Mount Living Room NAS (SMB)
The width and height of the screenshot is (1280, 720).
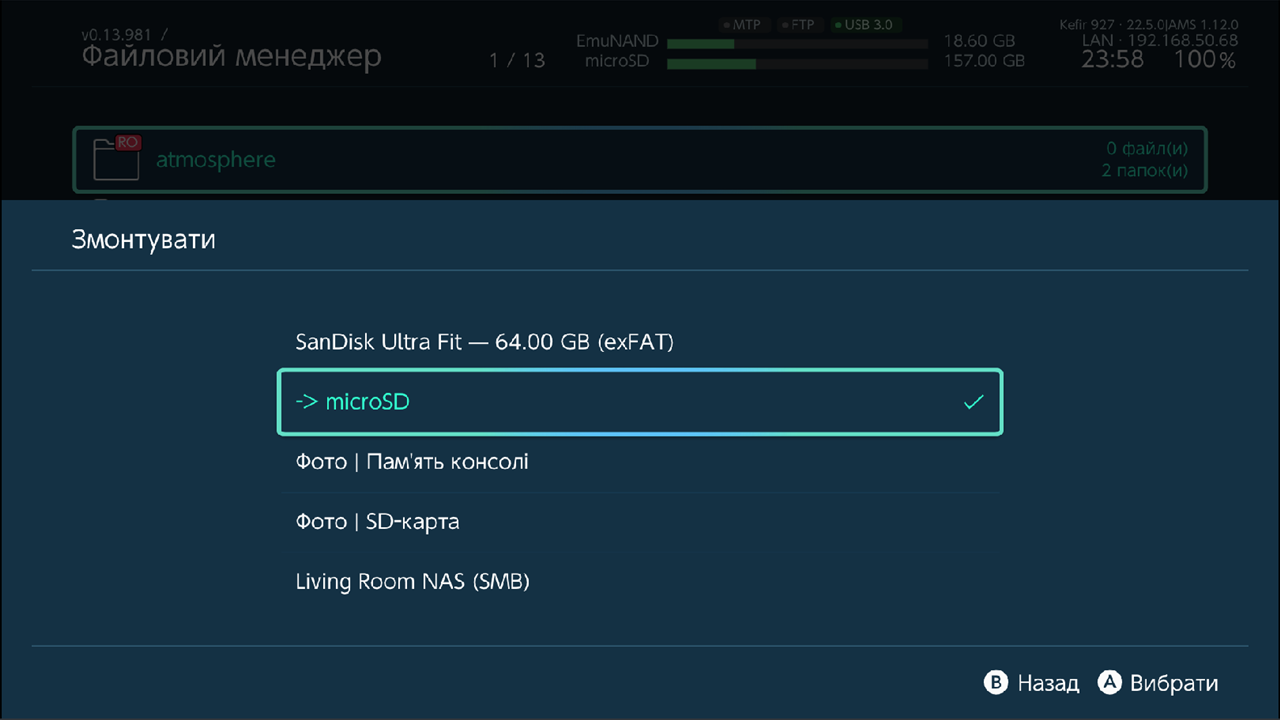click(x=639, y=582)
